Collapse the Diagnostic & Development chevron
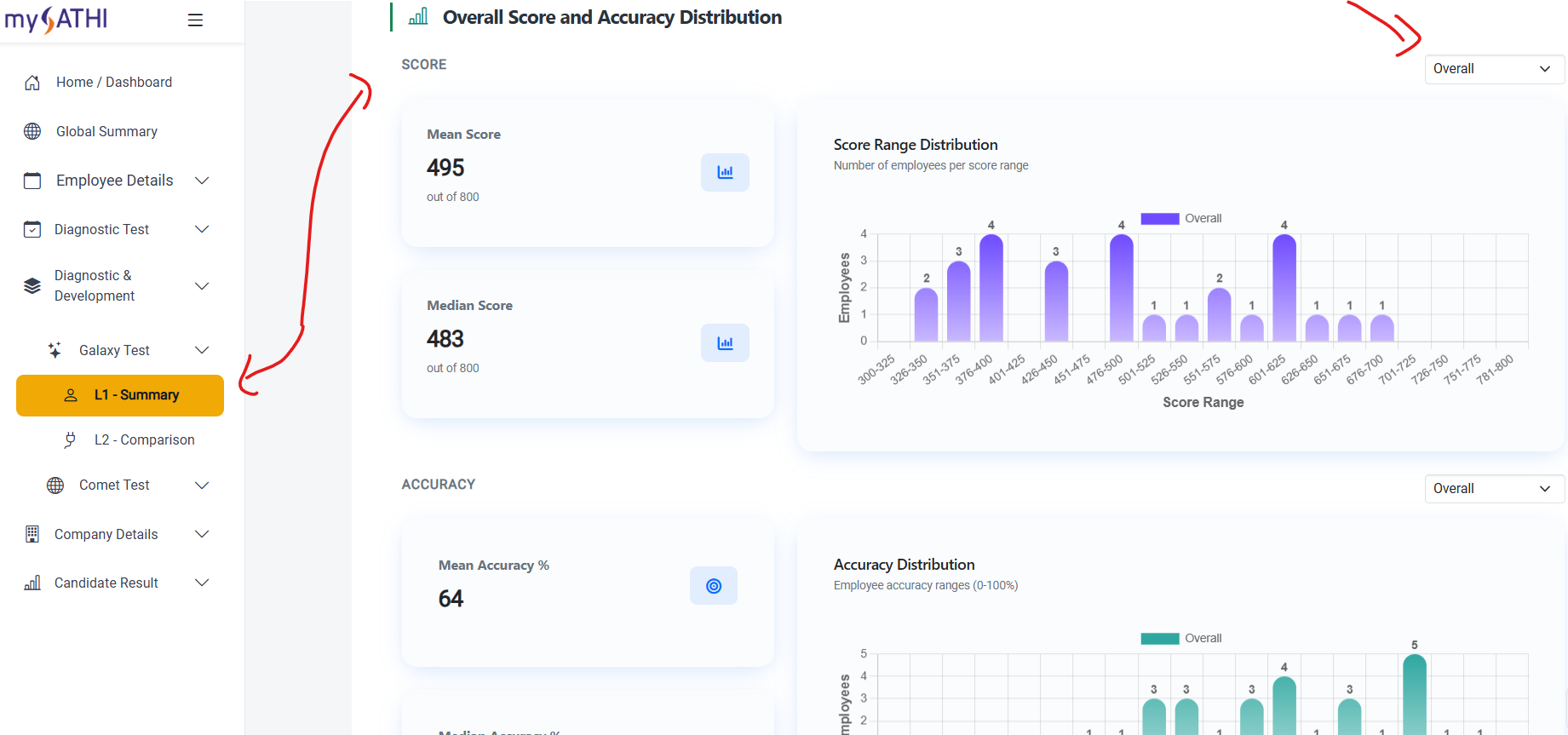Viewport: 1568px width, 735px height. click(202, 286)
